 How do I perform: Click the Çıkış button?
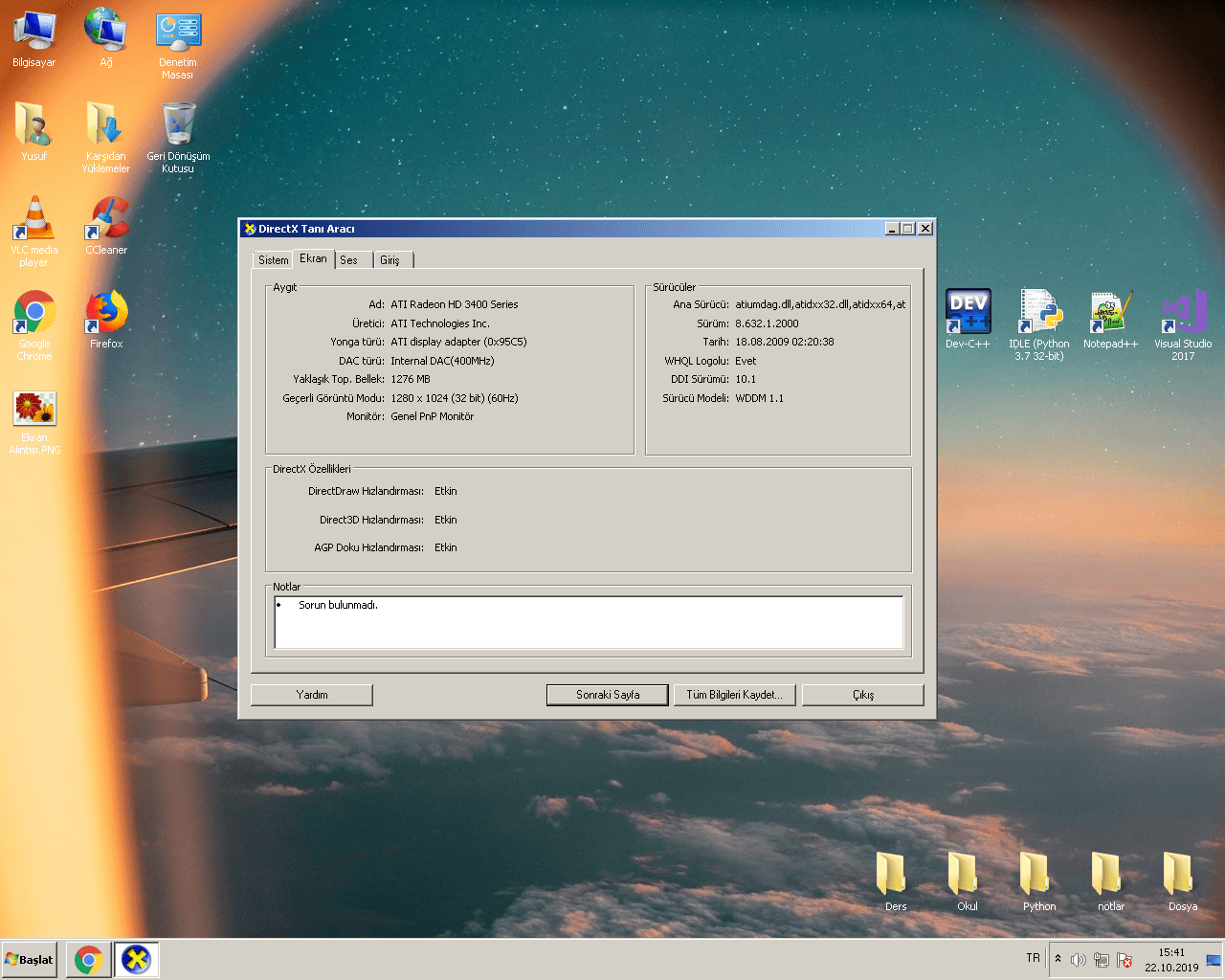click(863, 695)
